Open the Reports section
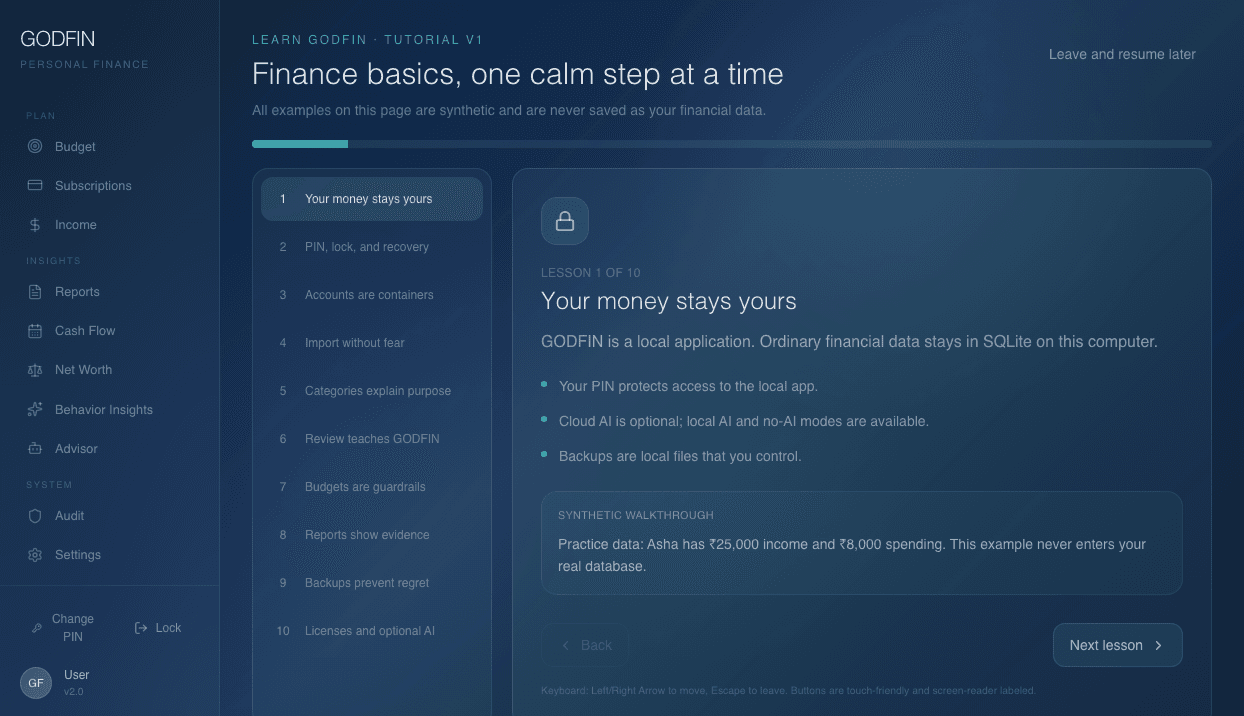The width and height of the screenshot is (1244, 716). tap(110, 292)
